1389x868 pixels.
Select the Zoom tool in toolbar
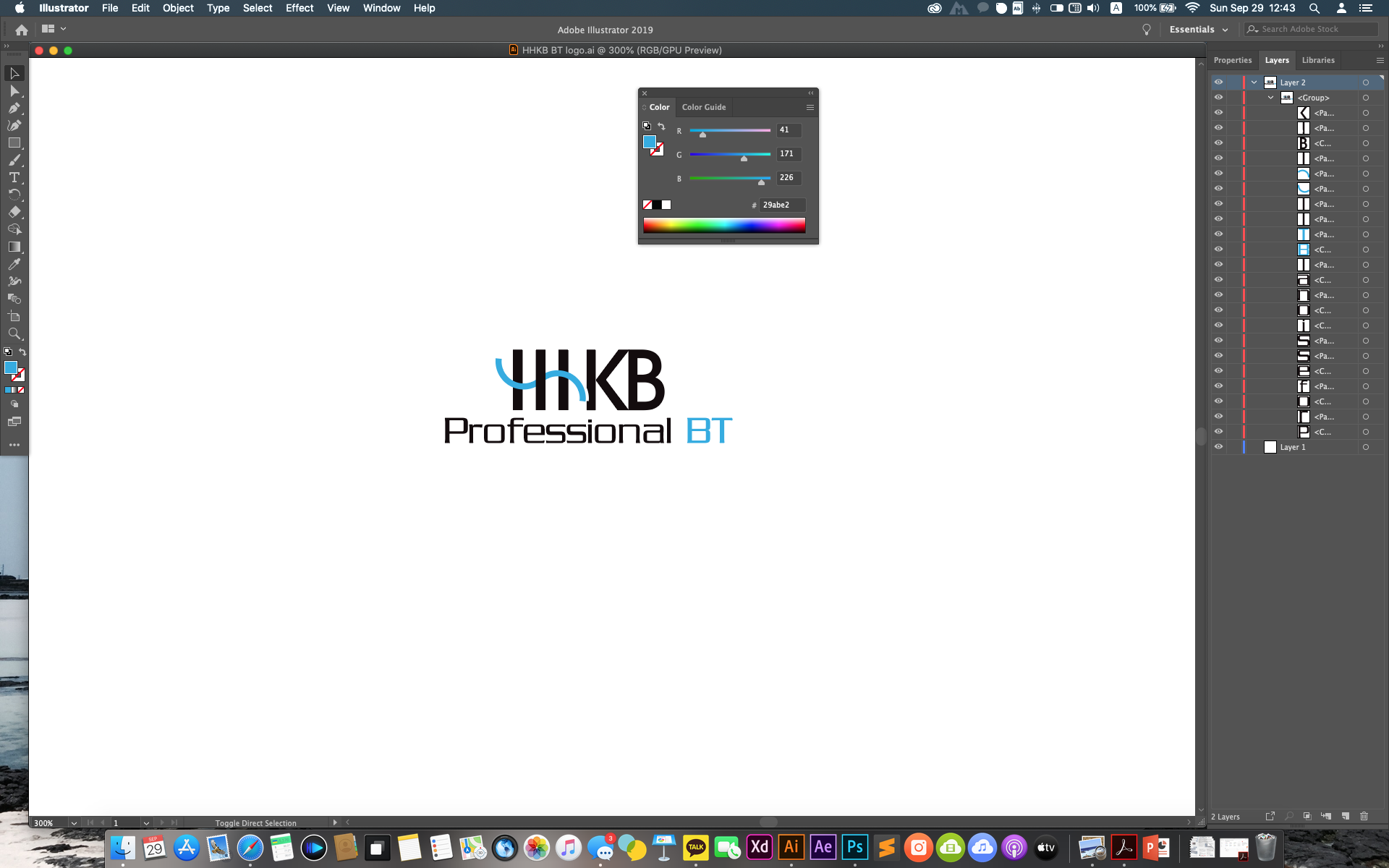[14, 334]
